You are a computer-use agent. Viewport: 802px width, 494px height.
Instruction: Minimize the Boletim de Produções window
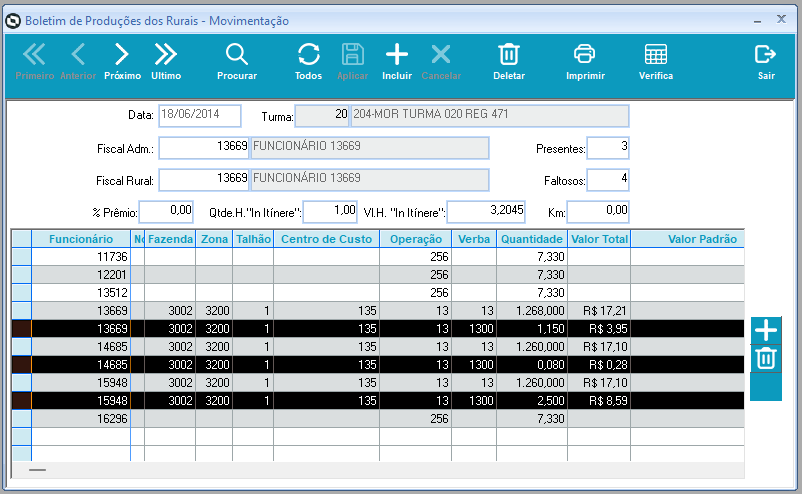click(x=758, y=20)
